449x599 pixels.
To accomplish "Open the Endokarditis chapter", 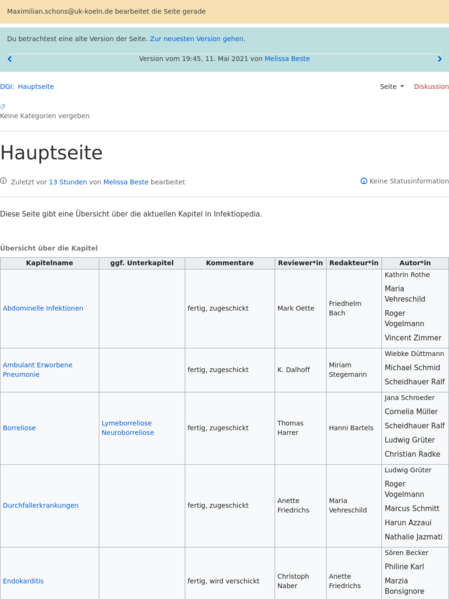I will click(x=23, y=581).
